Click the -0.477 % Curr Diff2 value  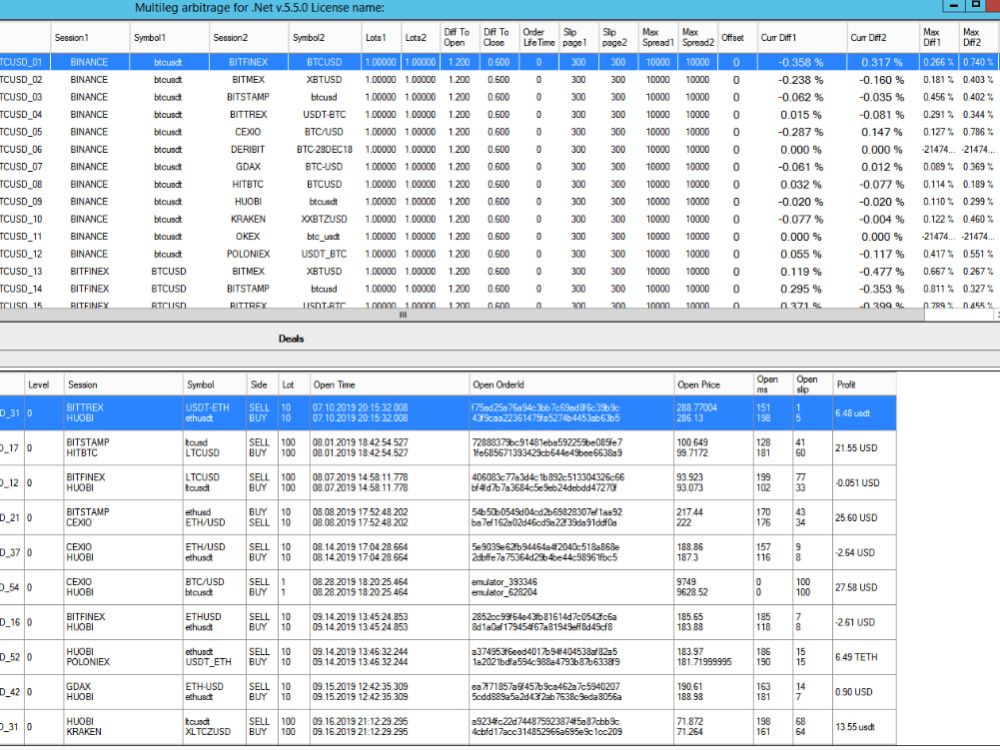[x=883, y=271]
